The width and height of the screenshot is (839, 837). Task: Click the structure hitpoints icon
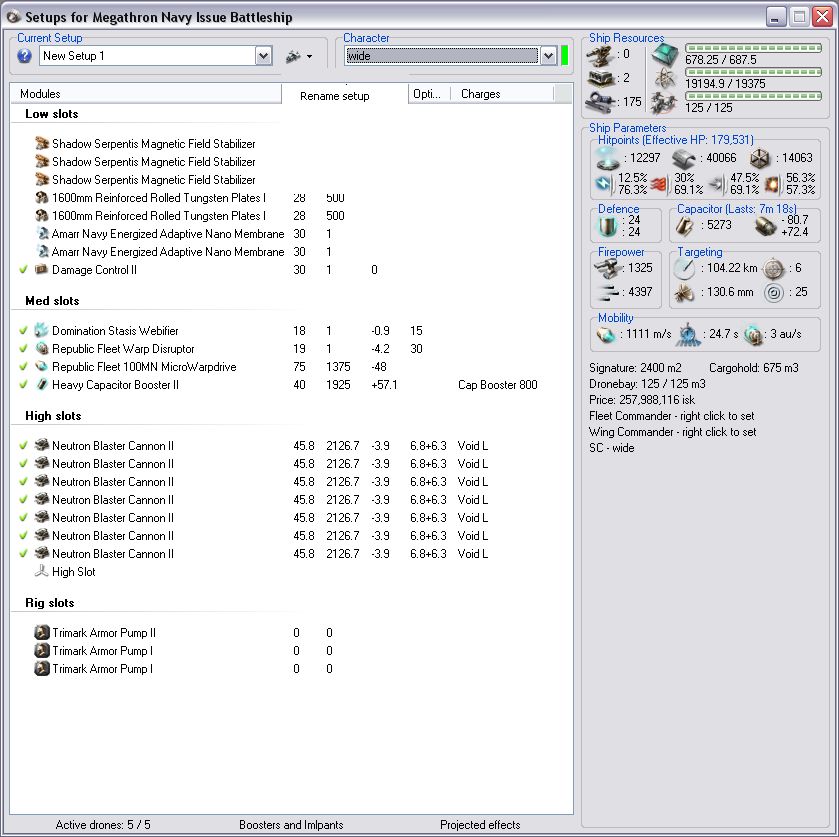pyautogui.click(x=760, y=159)
